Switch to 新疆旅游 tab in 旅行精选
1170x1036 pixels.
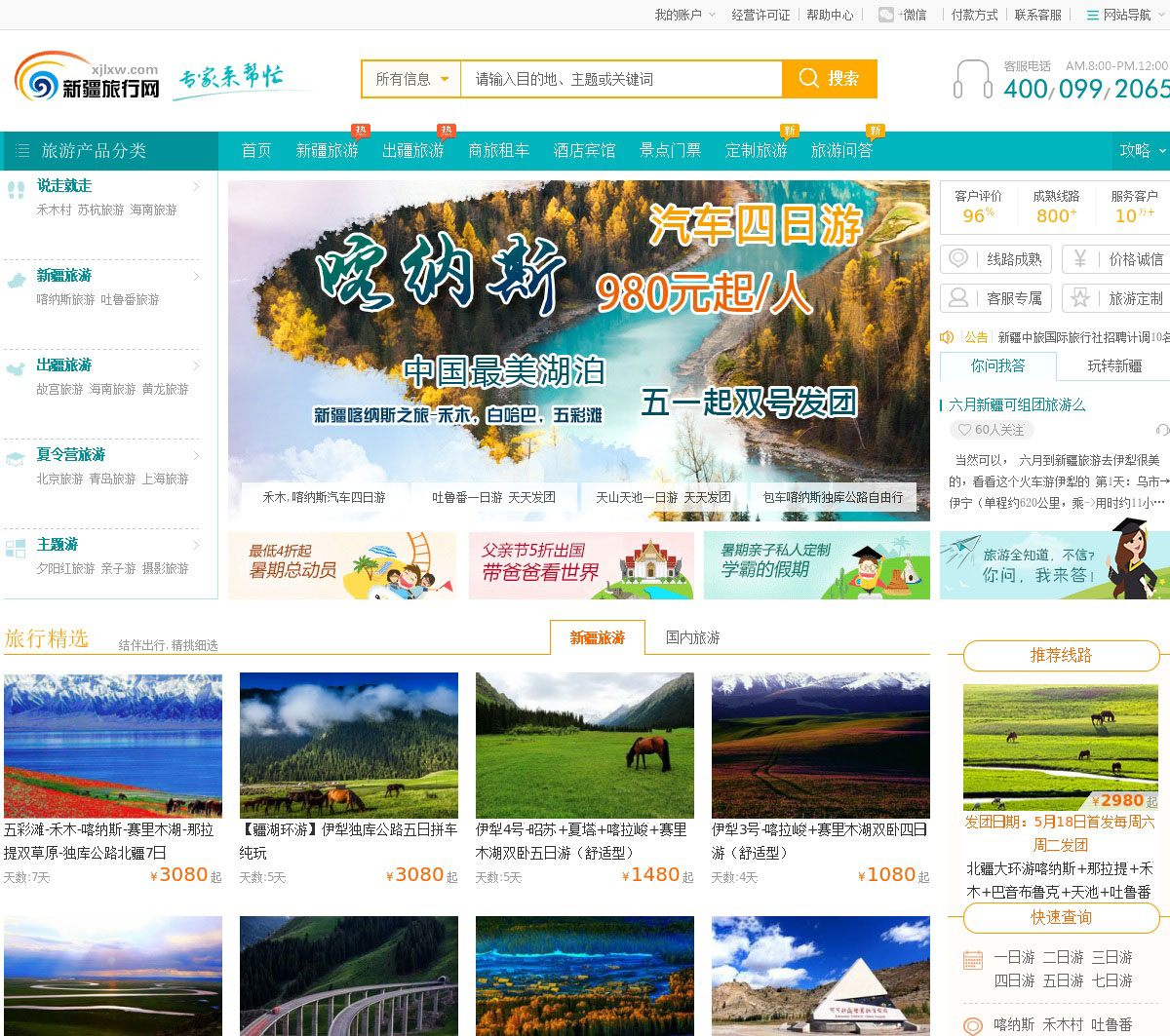pos(597,637)
